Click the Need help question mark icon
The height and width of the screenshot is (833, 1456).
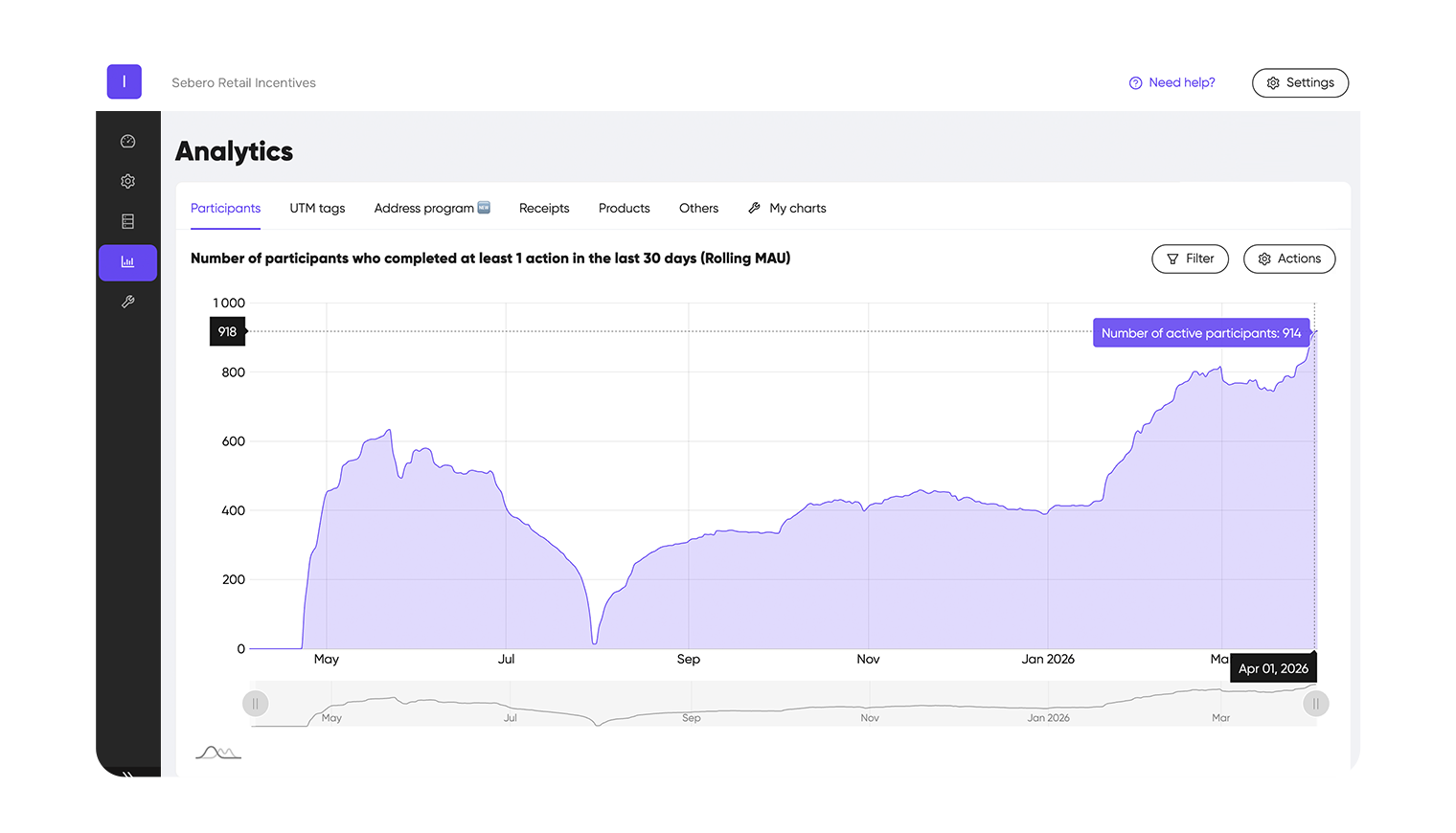(x=1134, y=82)
